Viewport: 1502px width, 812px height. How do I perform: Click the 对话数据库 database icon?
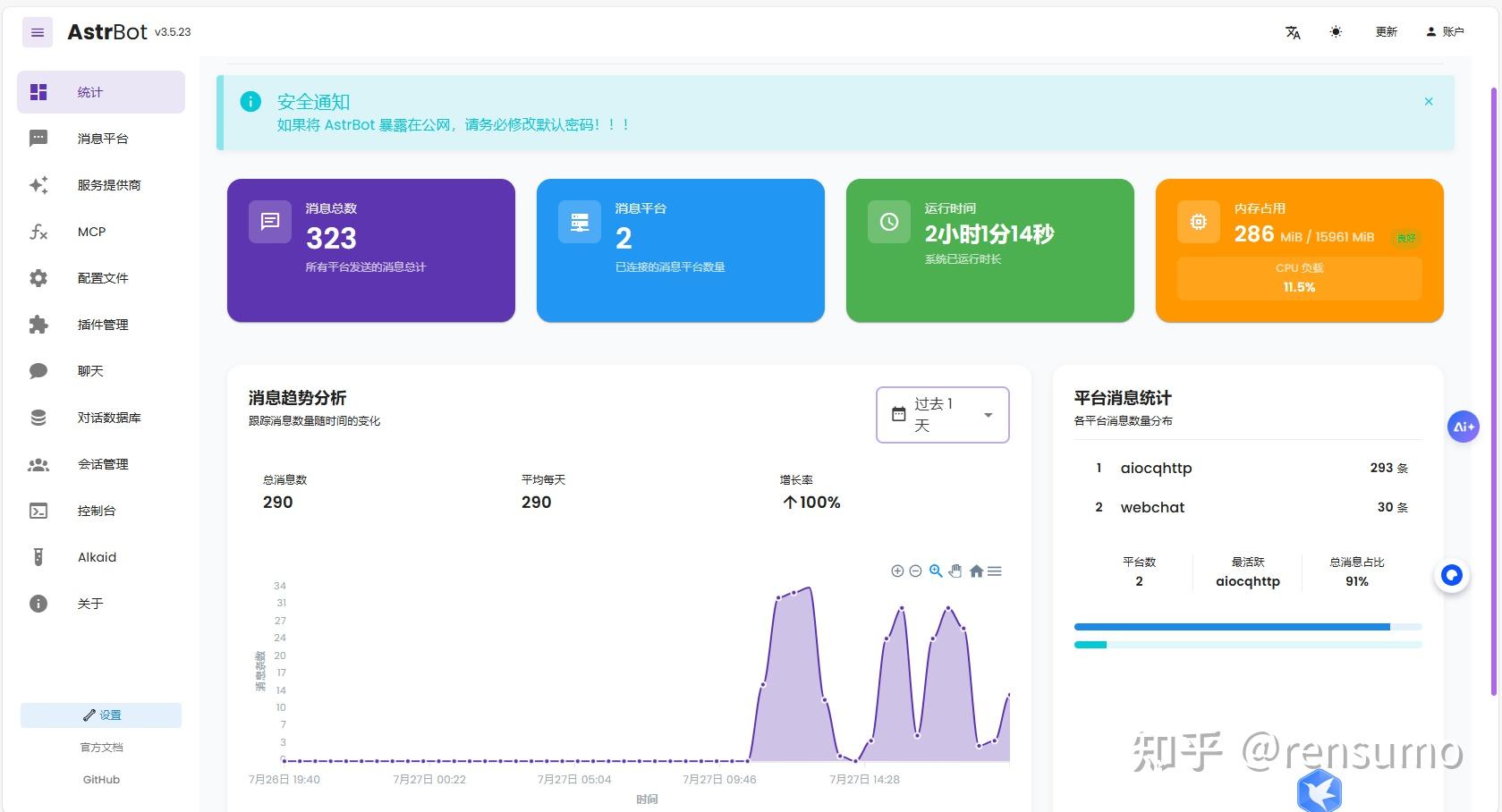tap(38, 418)
